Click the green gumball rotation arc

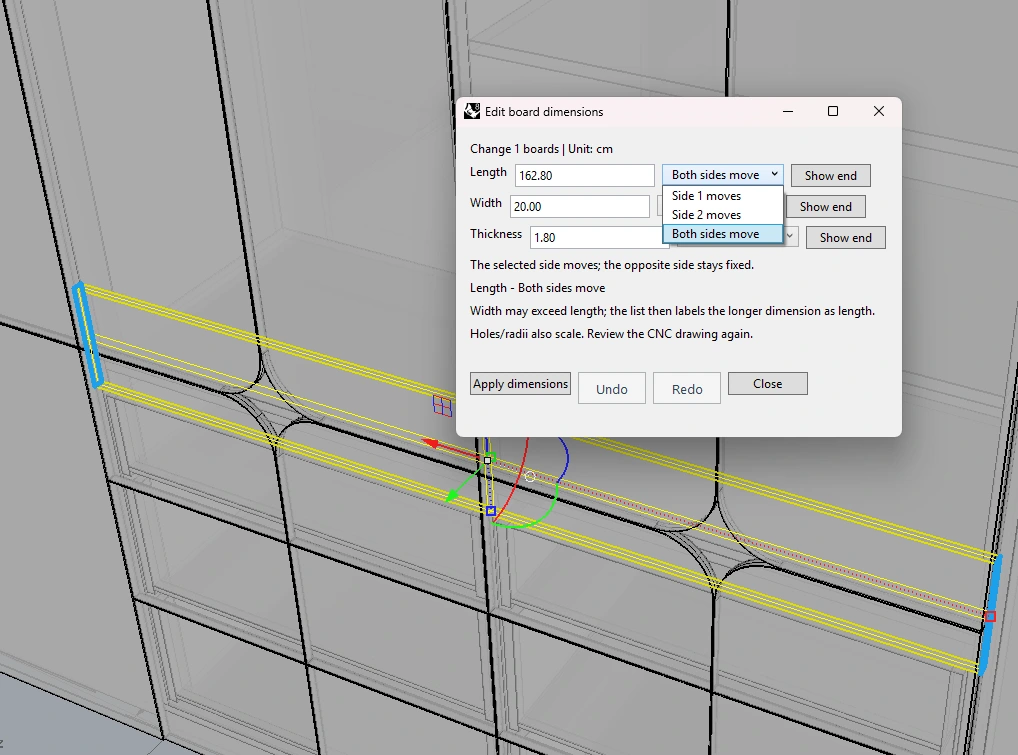coord(539,517)
